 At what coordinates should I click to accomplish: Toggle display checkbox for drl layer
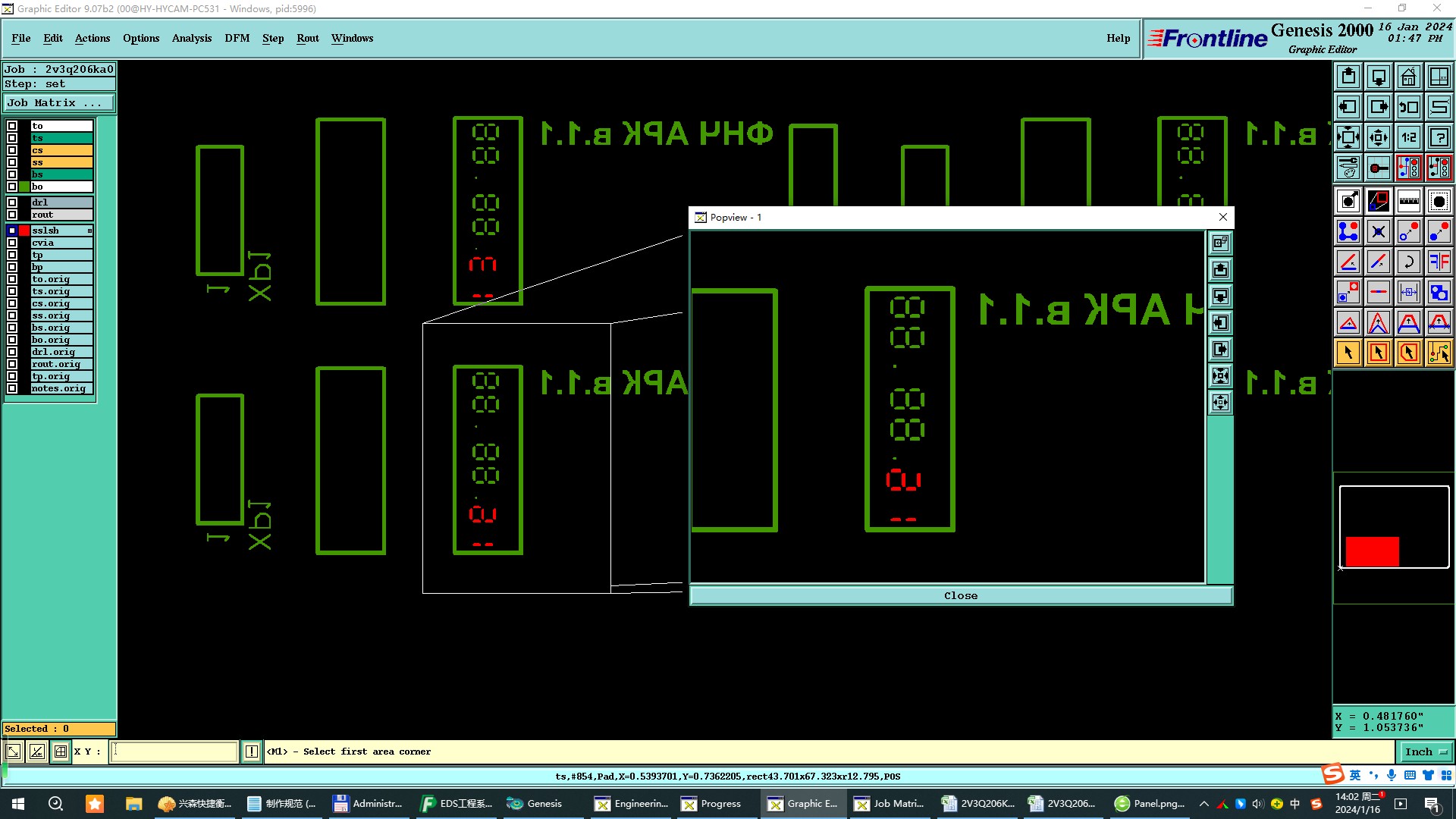coord(12,202)
